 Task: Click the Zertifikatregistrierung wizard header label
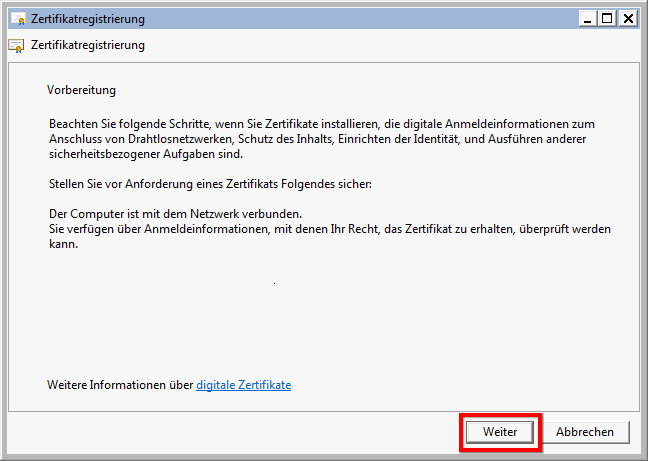[88, 45]
